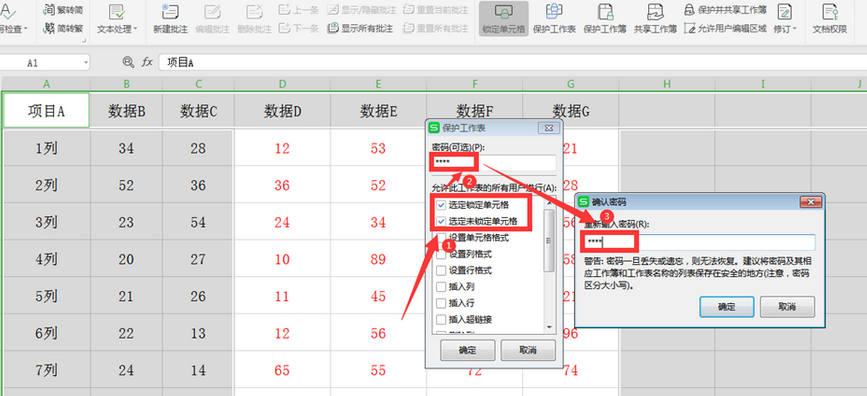Screen dimensions: 867x396
Task: Go to previous comment with 上一条
Action: pos(299,9)
